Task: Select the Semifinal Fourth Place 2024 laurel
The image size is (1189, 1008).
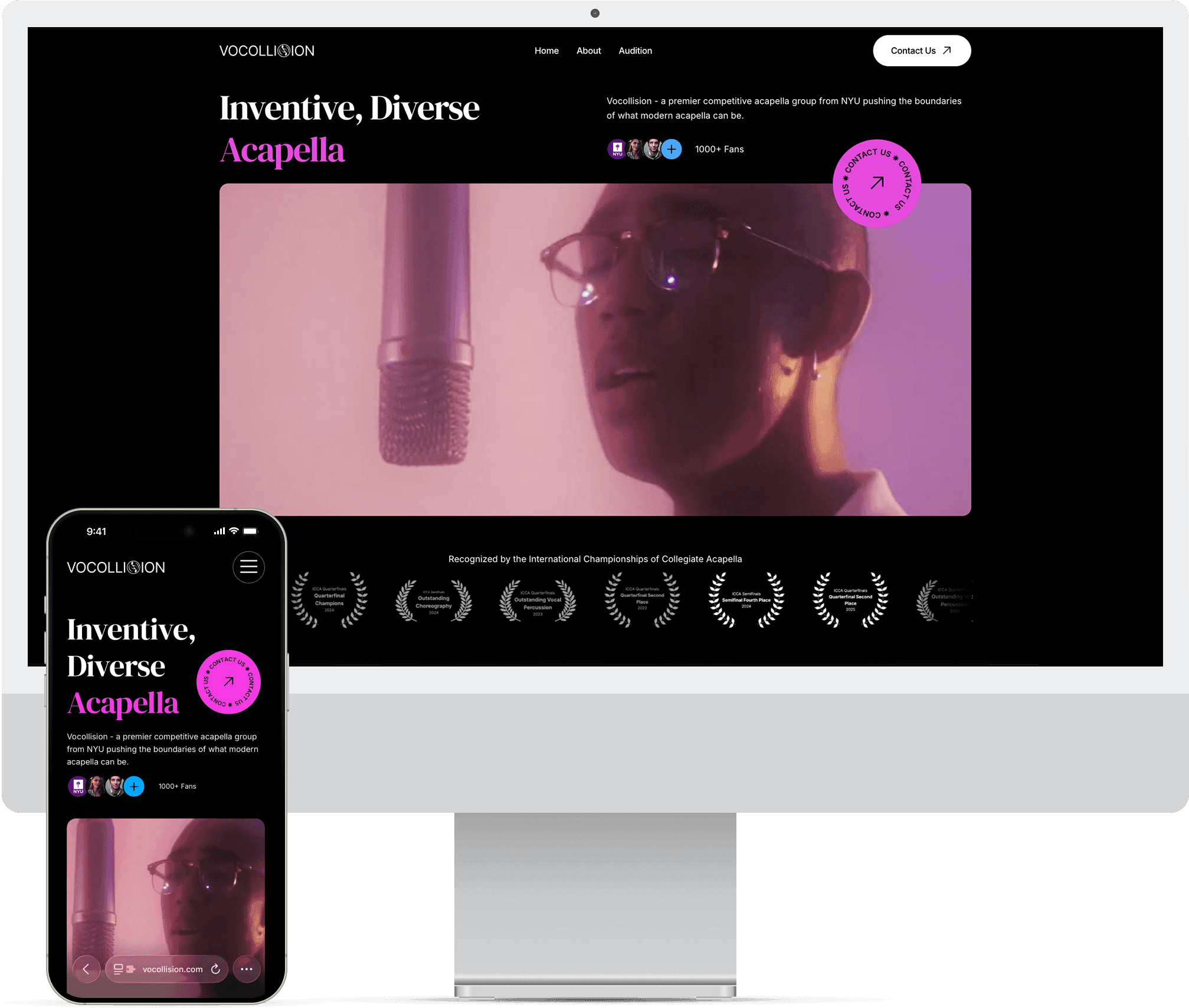Action: [746, 599]
